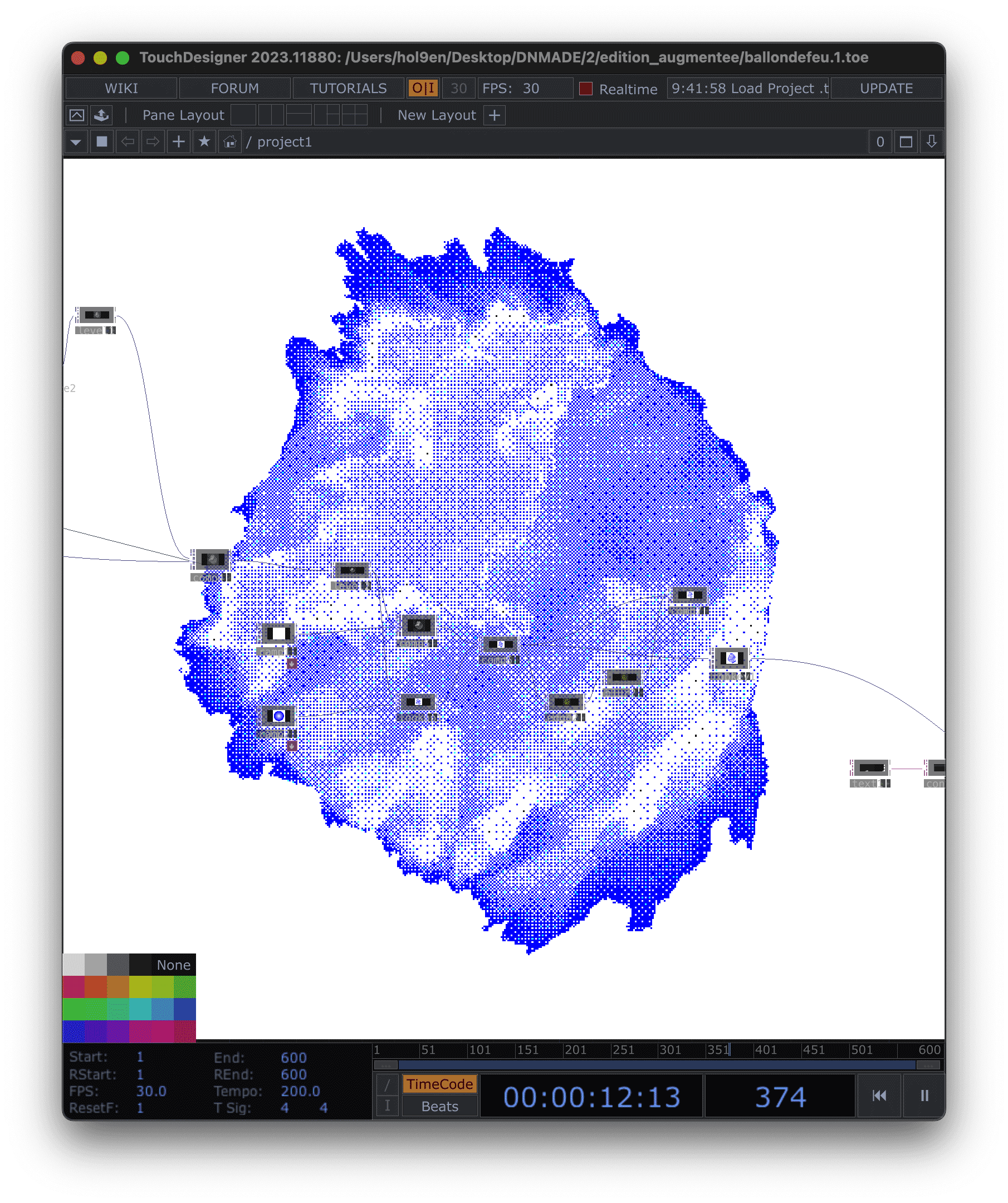Open the palette browser upload icon
Screen dimensions: 1008x1203
tap(101, 115)
